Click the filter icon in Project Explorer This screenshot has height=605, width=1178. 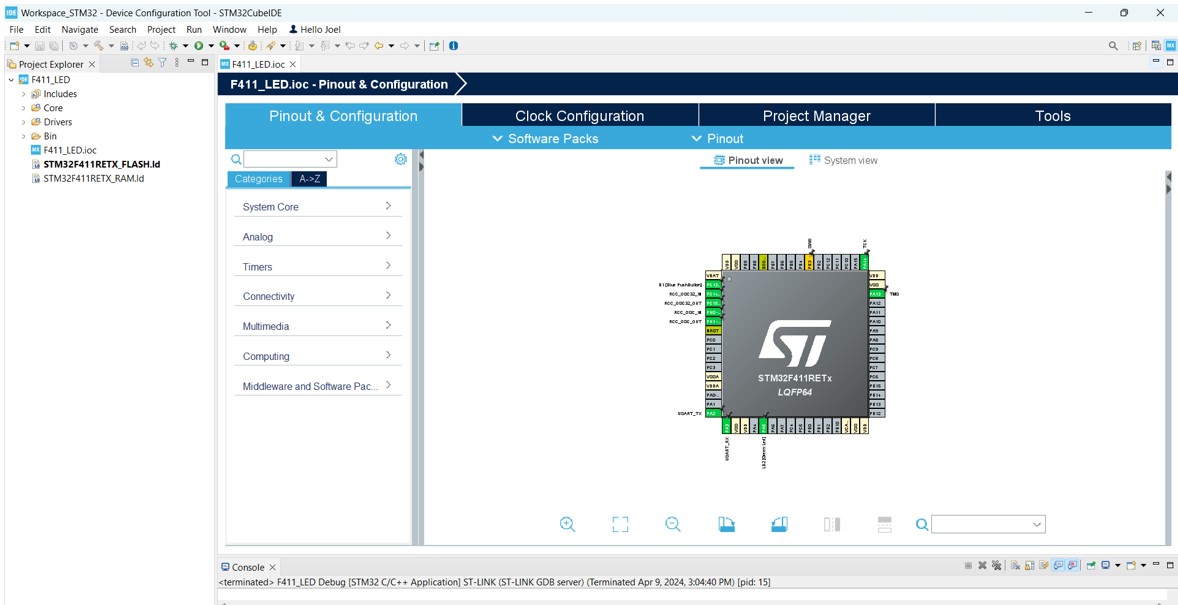[162, 63]
